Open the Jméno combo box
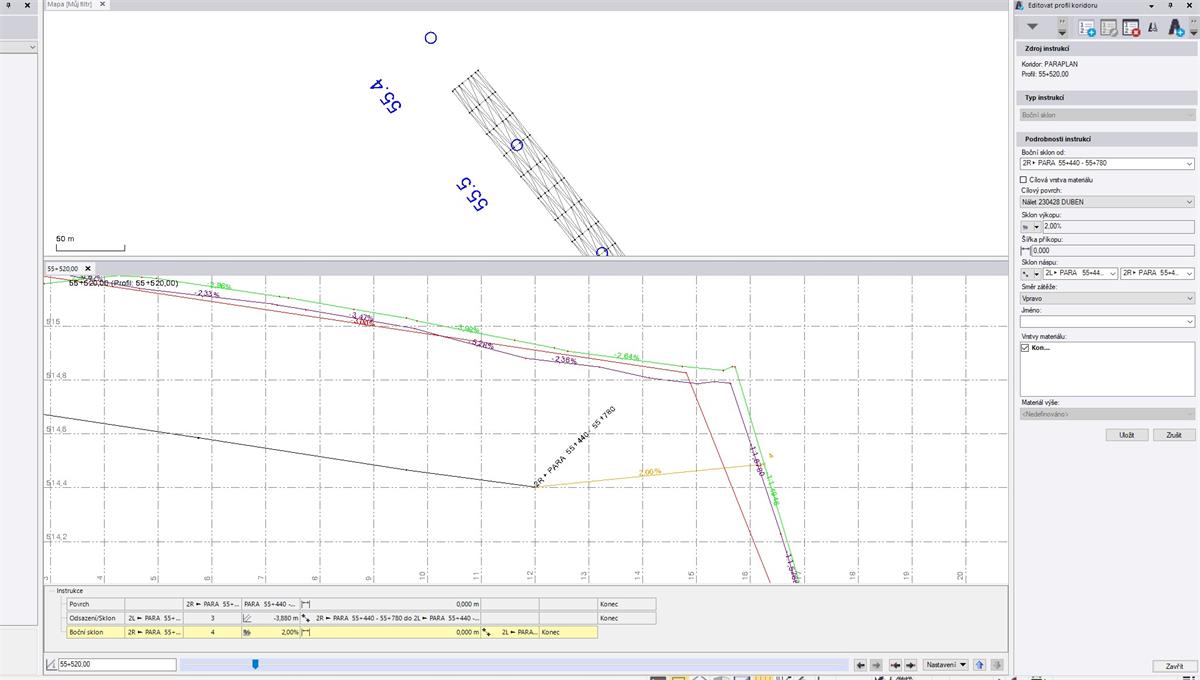The height and width of the screenshot is (680, 1200). [x=1106, y=322]
